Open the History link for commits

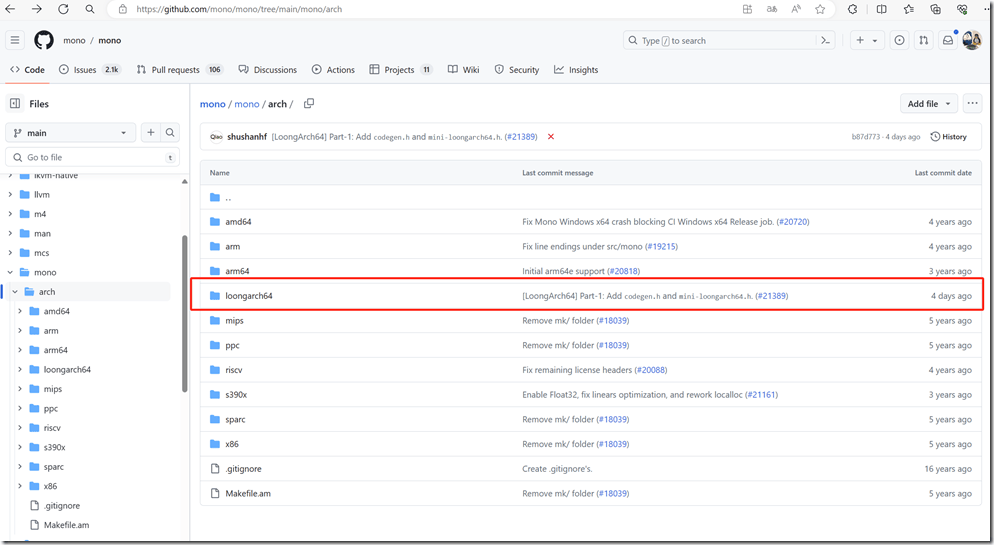coord(948,137)
